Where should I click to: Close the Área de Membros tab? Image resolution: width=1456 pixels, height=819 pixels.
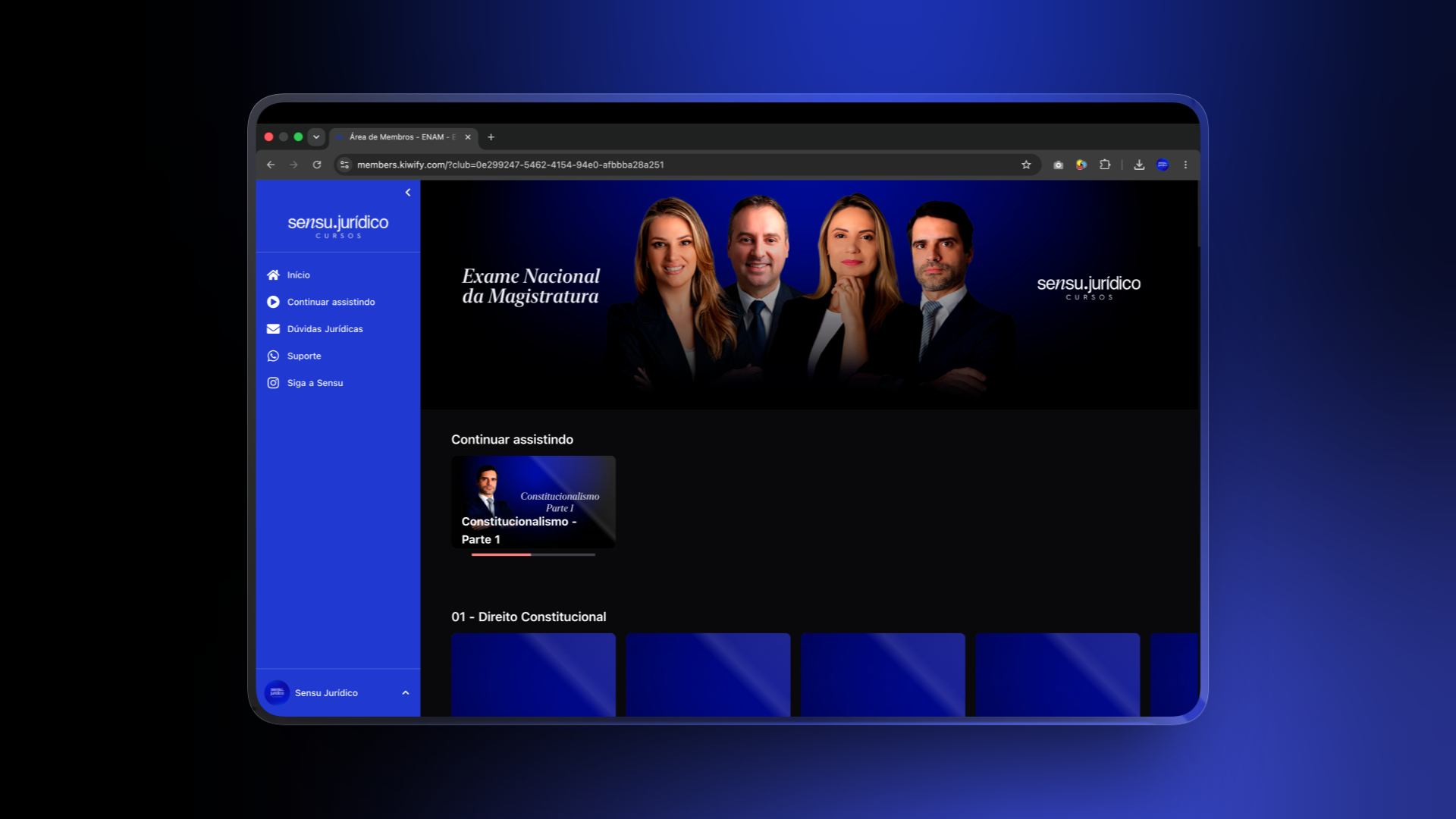468,137
